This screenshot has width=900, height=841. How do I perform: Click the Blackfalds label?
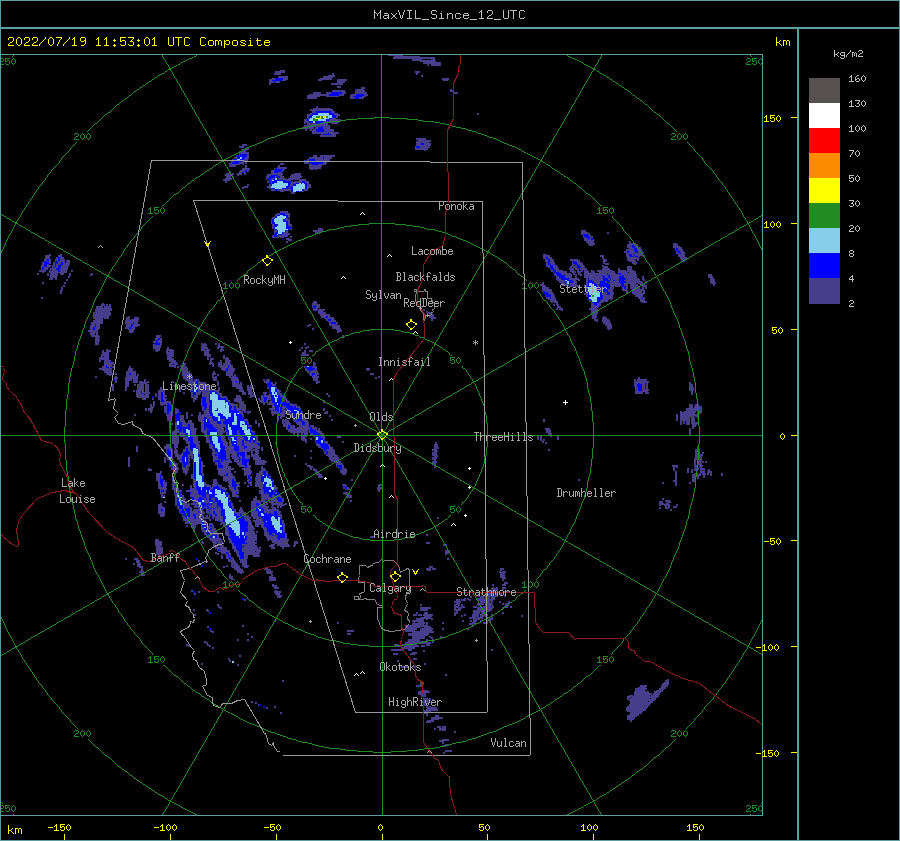(x=425, y=277)
